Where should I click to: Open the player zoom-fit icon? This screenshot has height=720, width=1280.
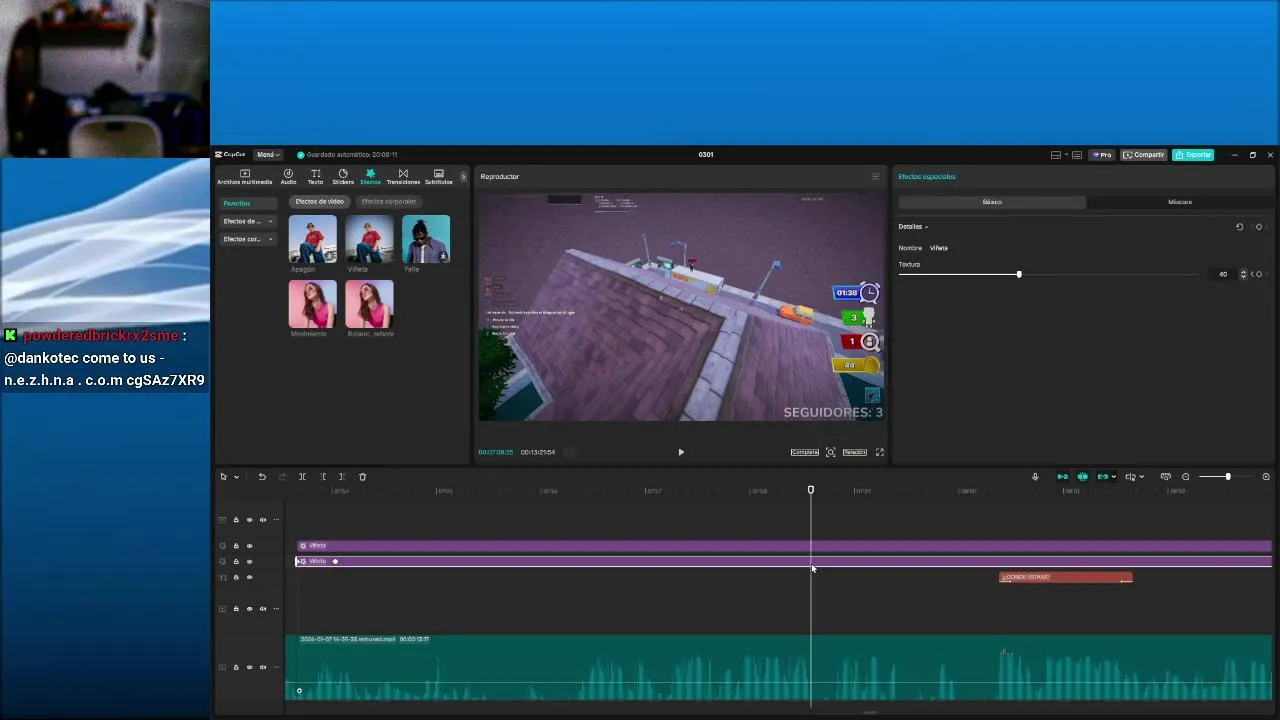830,452
